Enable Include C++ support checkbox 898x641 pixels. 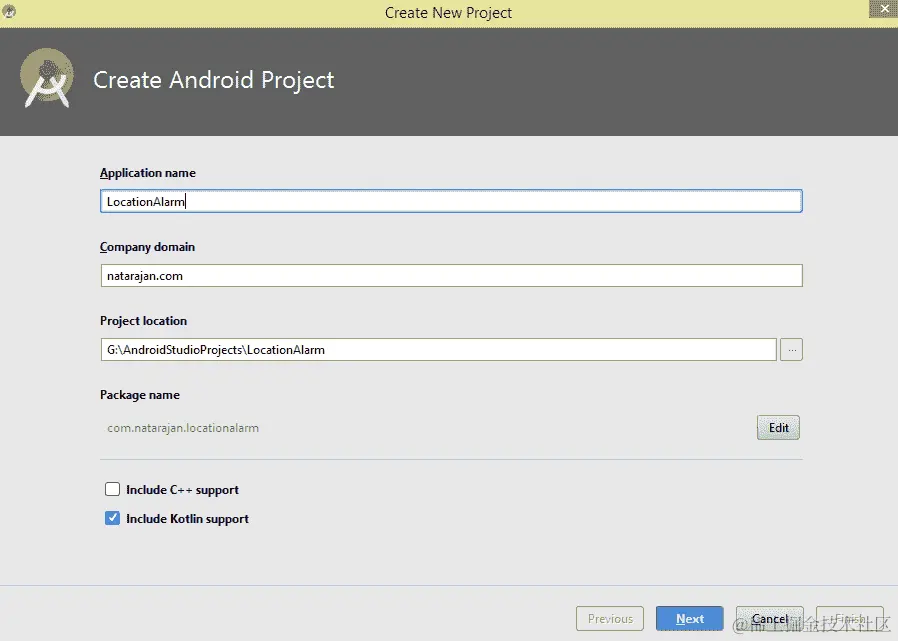tap(112, 489)
